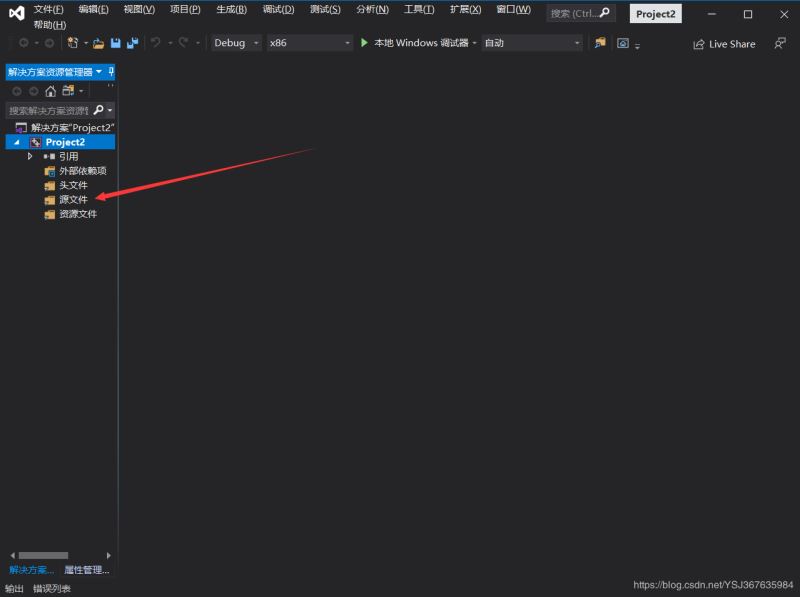Click the Save file icon in toolbar

point(115,43)
